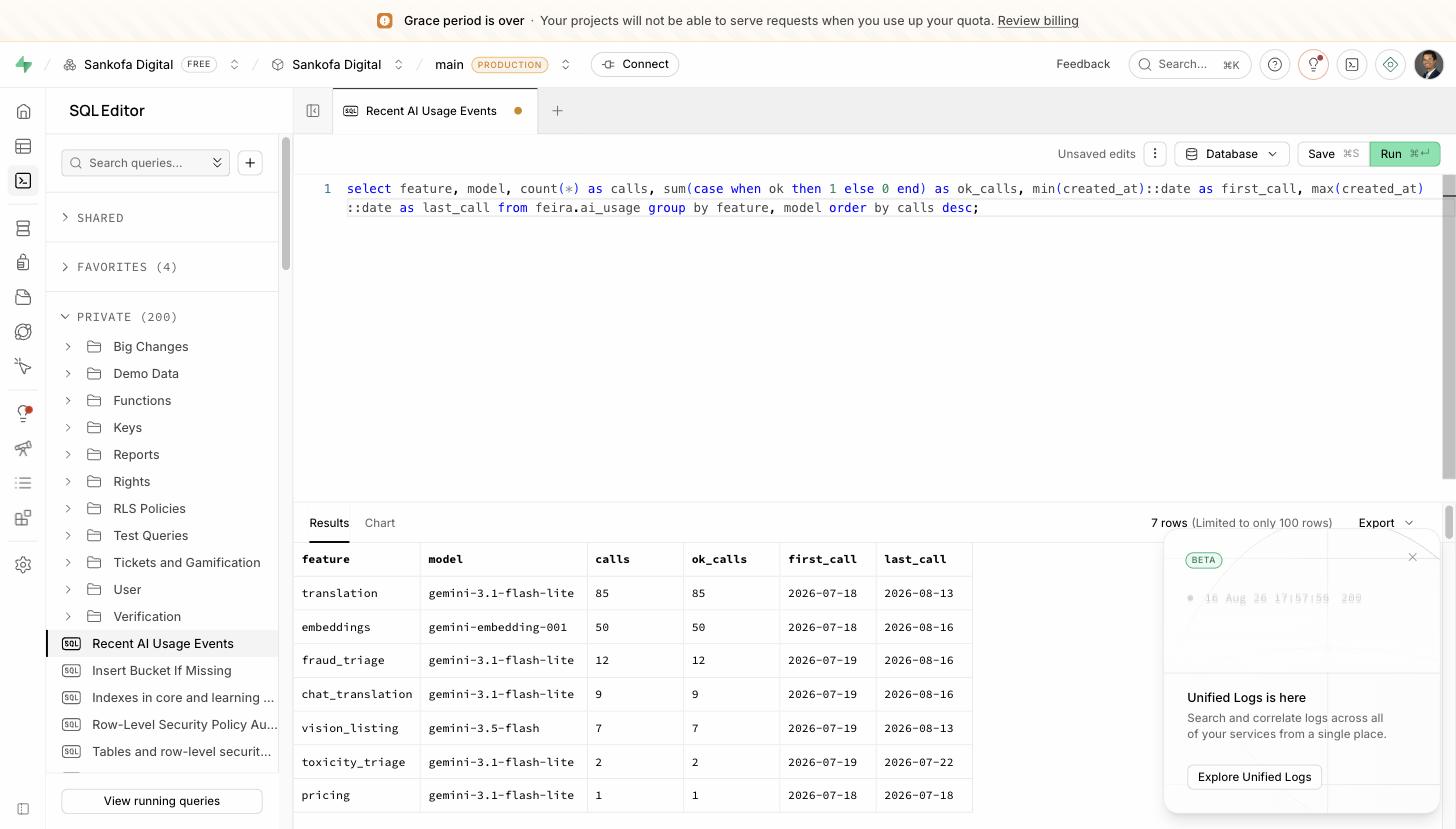Open Project Settings gear icon

point(23,564)
